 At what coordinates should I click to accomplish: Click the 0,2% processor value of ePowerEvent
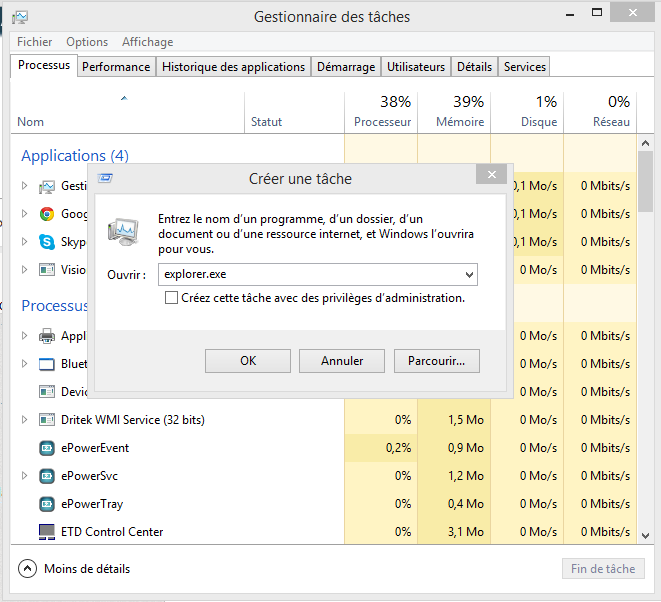[398, 448]
